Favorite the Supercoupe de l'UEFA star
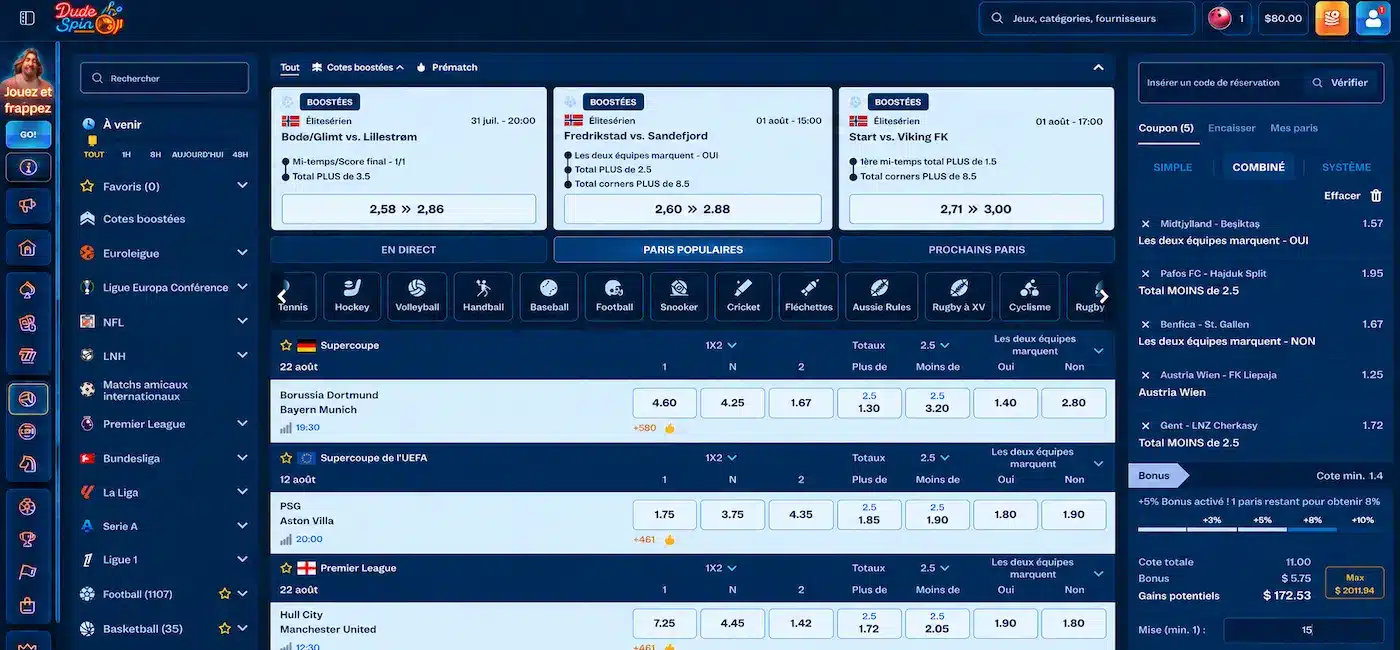The image size is (1400, 650). point(286,458)
